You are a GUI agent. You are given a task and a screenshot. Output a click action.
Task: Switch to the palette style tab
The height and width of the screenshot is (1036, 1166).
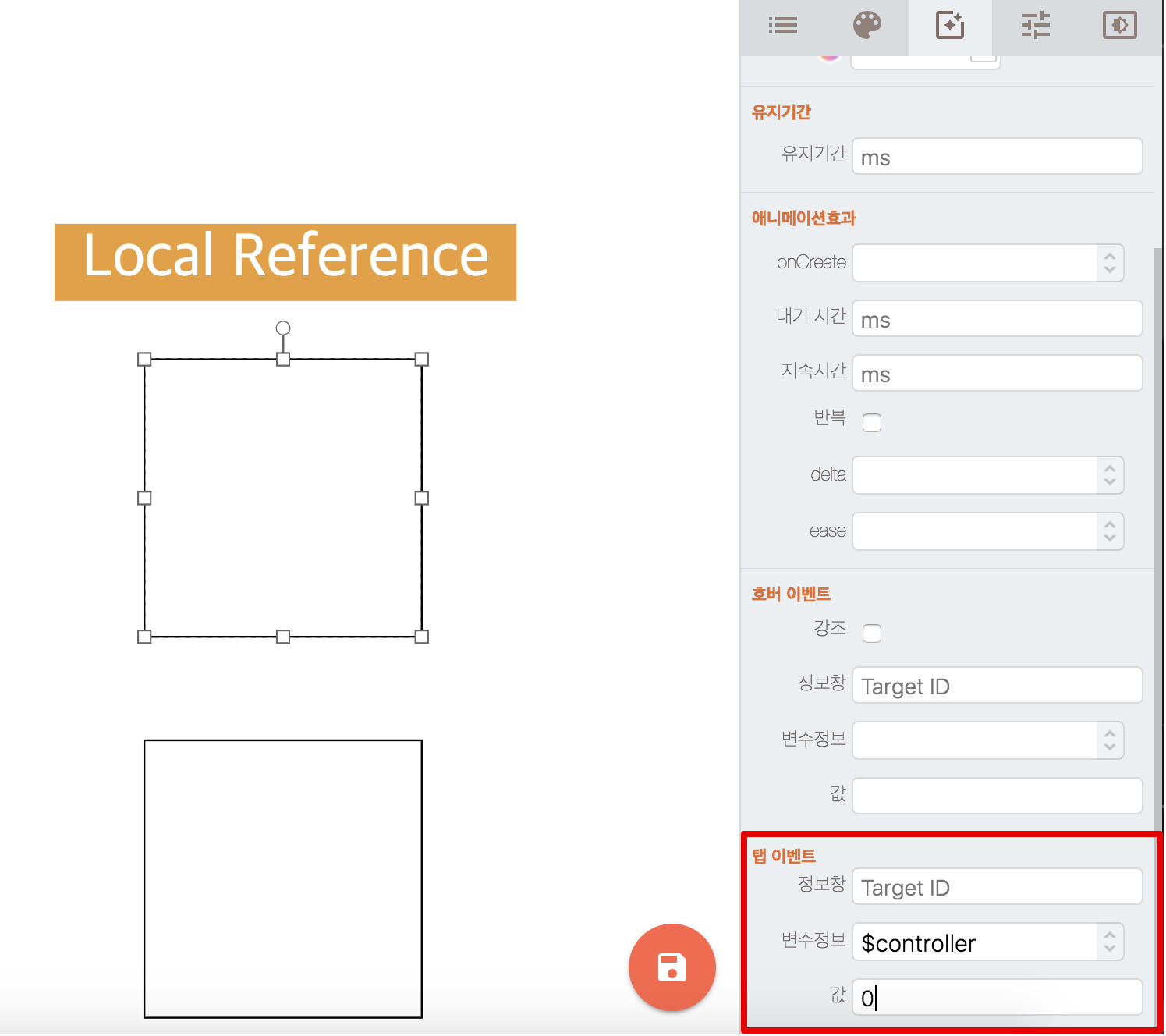click(x=867, y=26)
